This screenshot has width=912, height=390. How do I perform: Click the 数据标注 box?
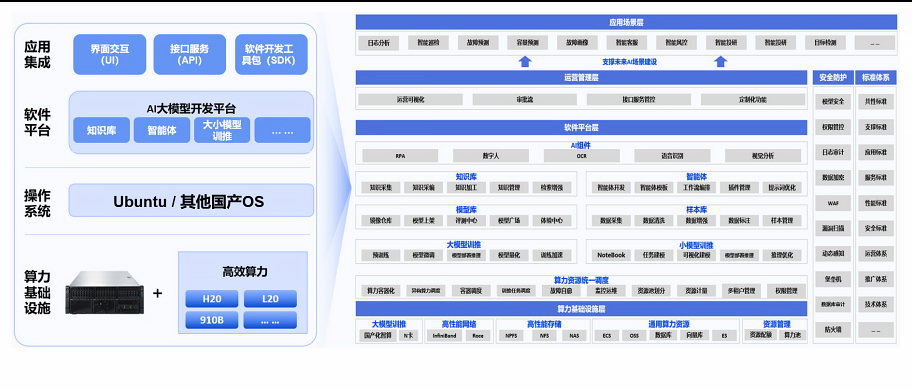(740, 221)
